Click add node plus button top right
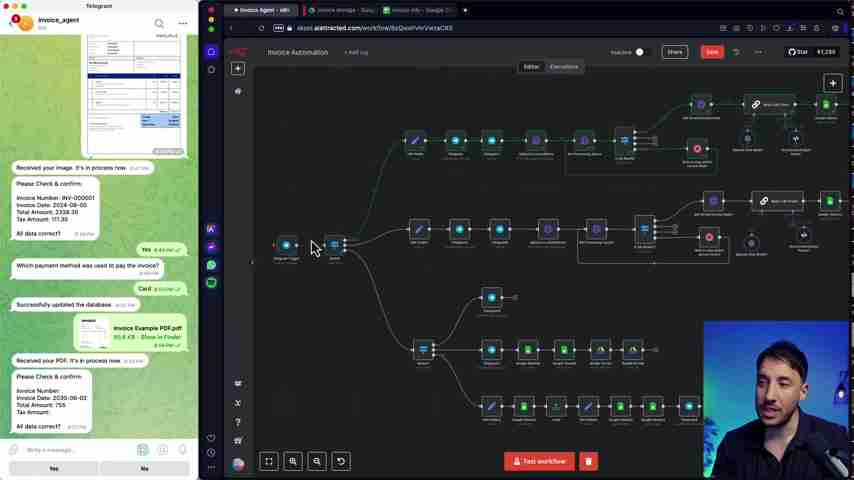Image resolution: width=854 pixels, height=480 pixels. click(x=832, y=83)
